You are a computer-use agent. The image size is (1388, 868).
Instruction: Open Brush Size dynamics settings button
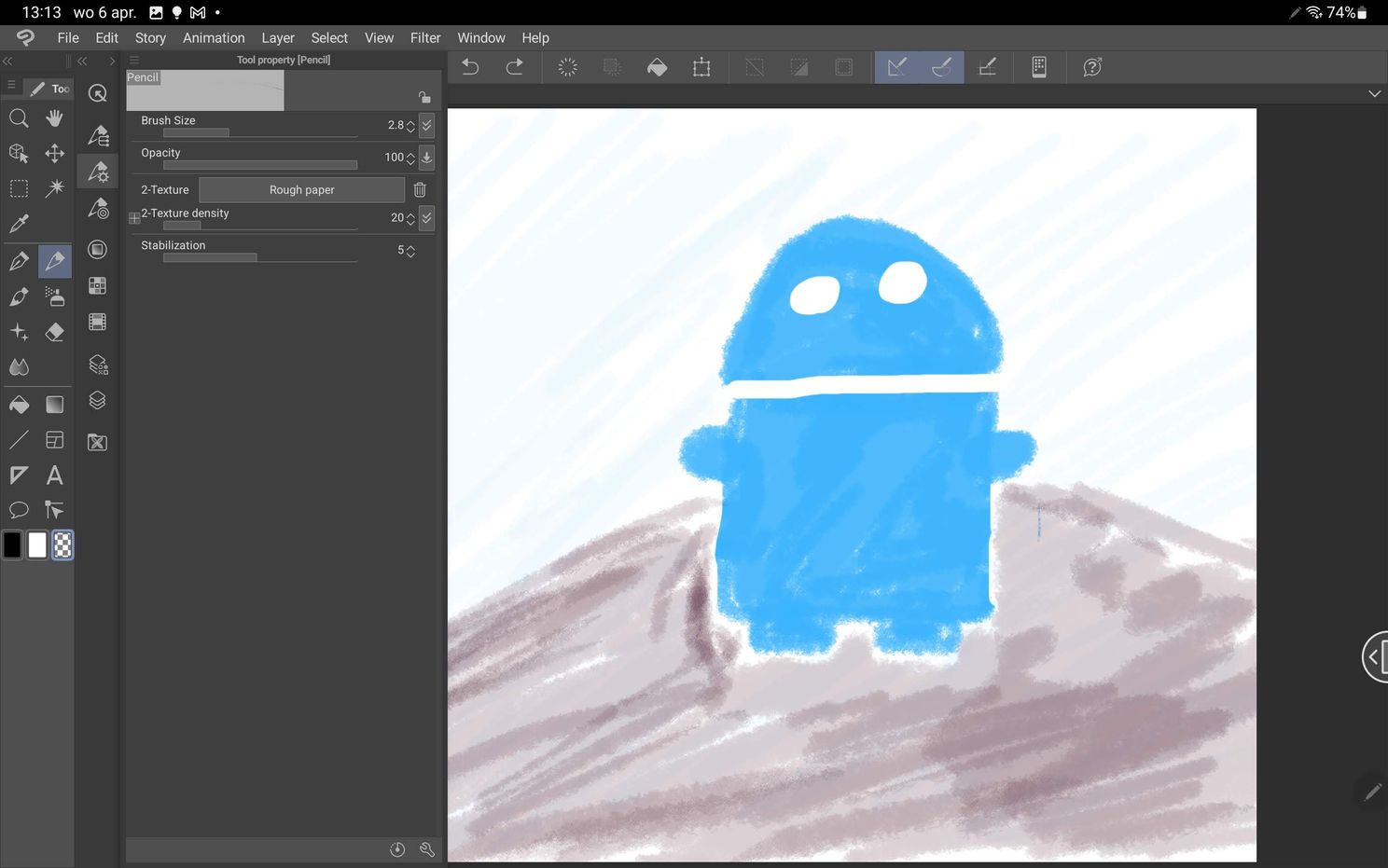(426, 125)
